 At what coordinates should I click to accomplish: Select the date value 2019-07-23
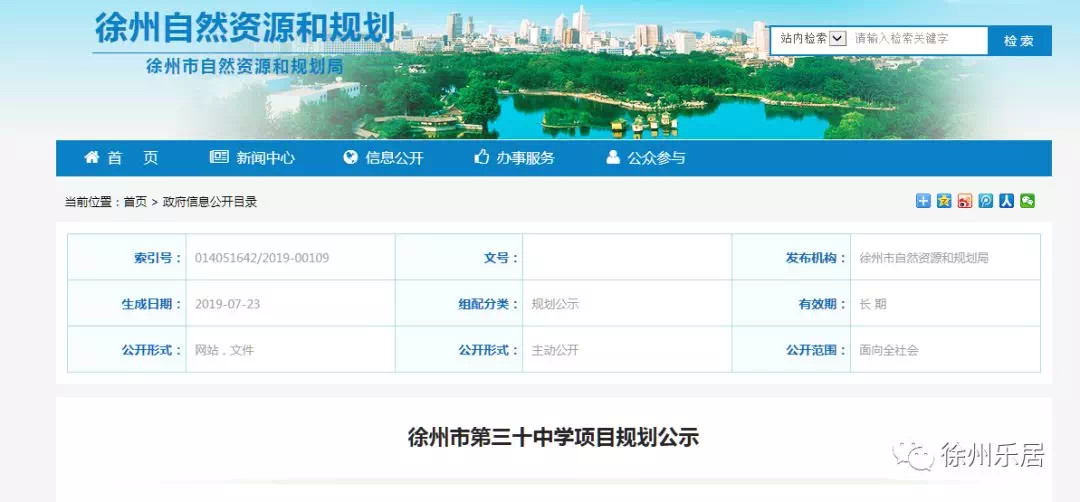click(227, 304)
